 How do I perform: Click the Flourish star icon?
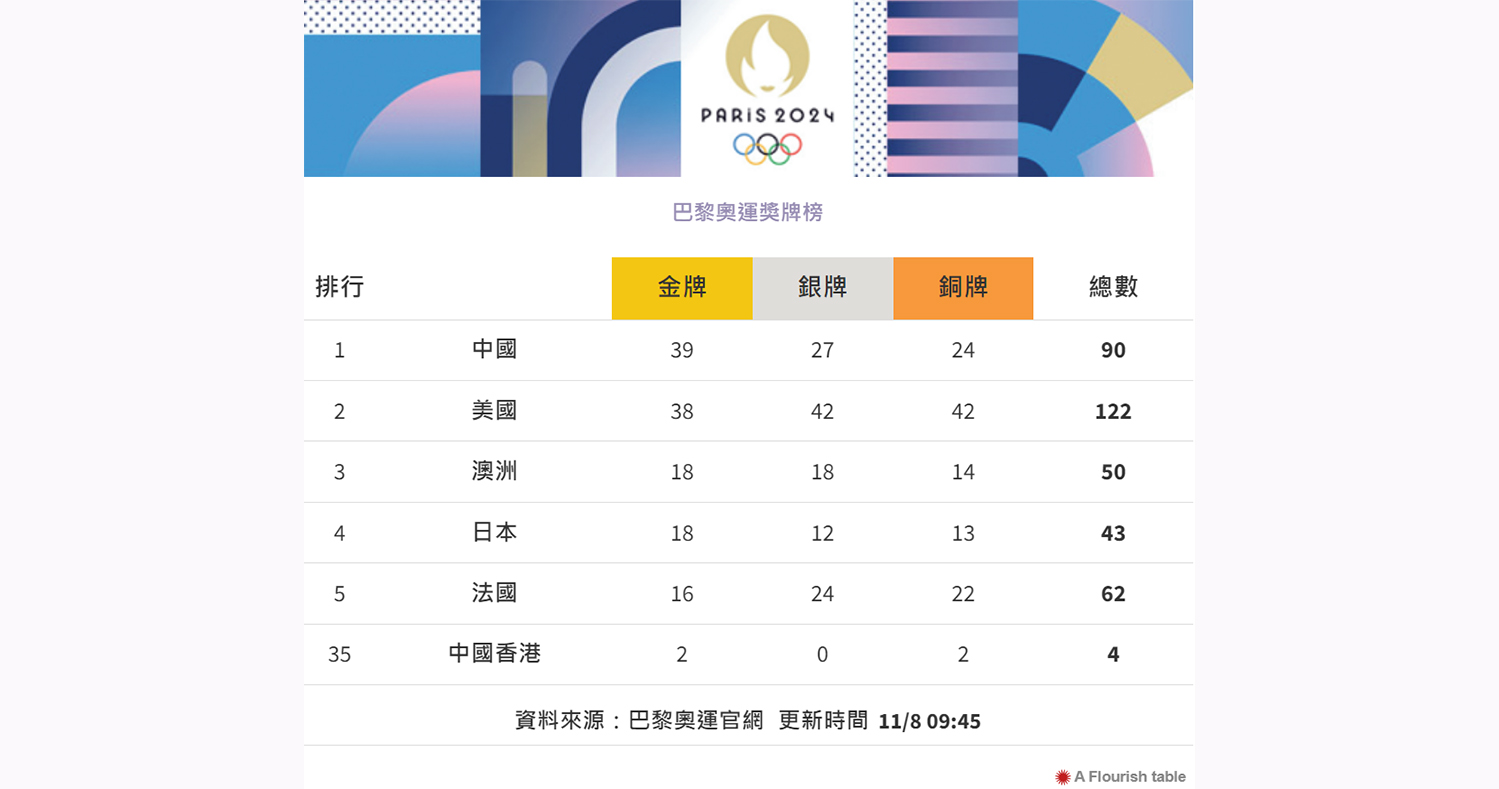(x=1063, y=777)
